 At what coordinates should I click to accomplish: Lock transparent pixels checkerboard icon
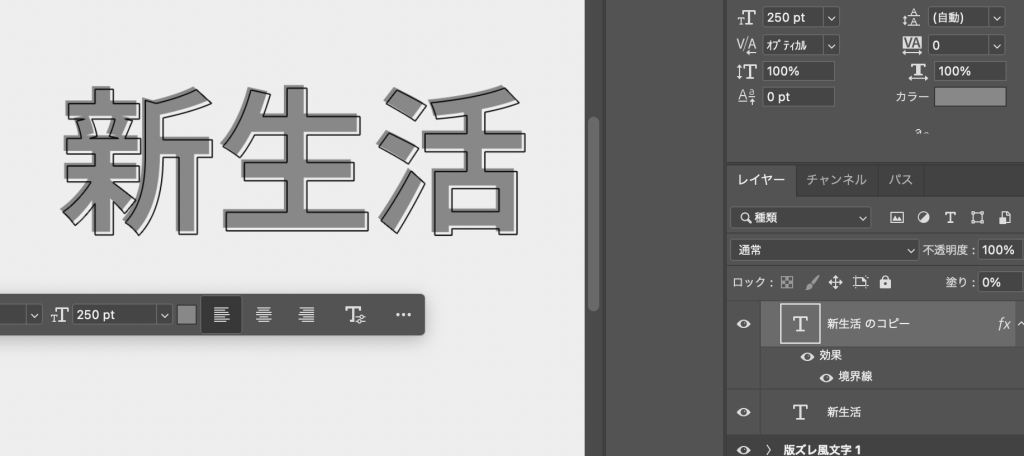click(787, 282)
